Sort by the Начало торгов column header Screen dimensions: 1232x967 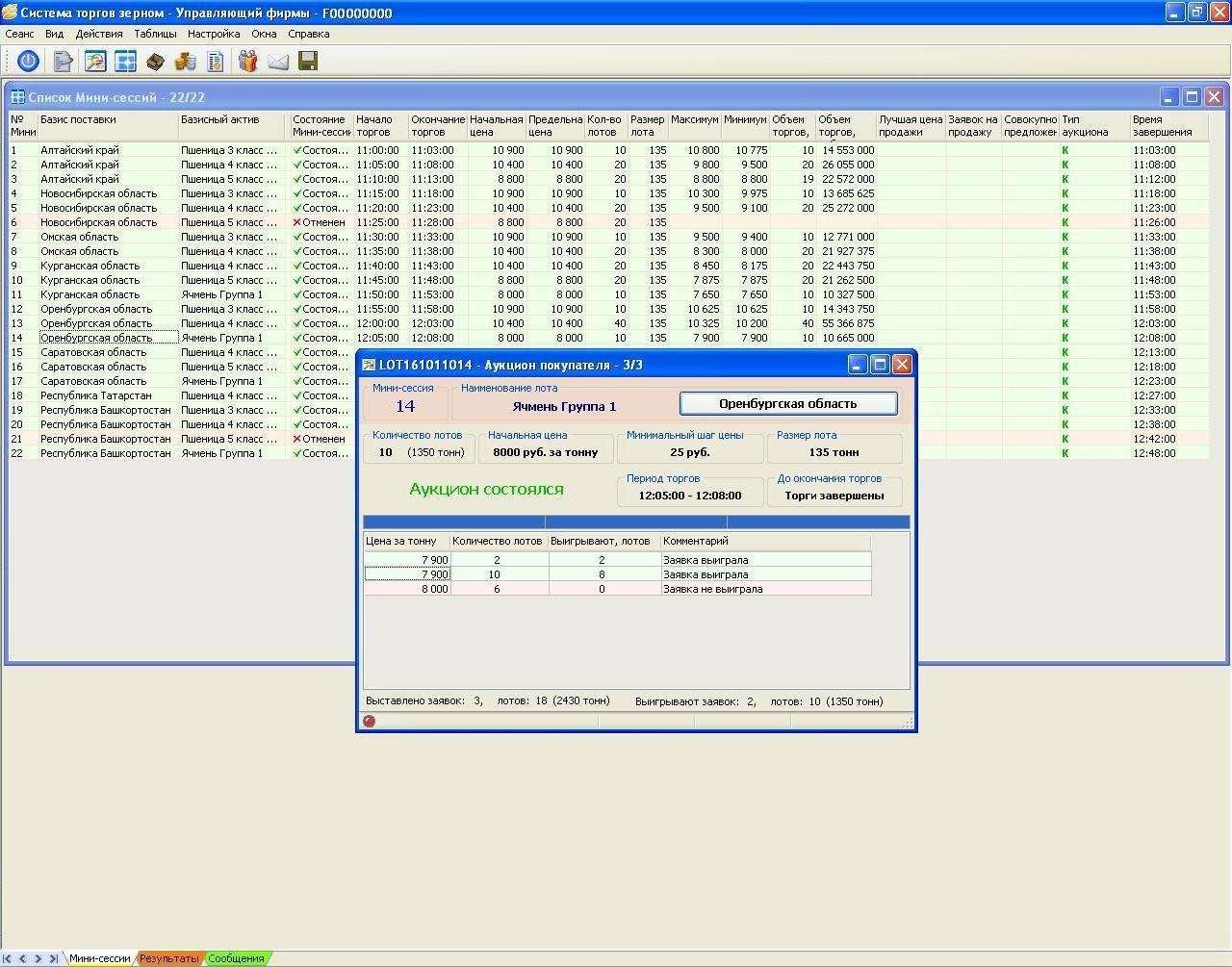(x=380, y=126)
